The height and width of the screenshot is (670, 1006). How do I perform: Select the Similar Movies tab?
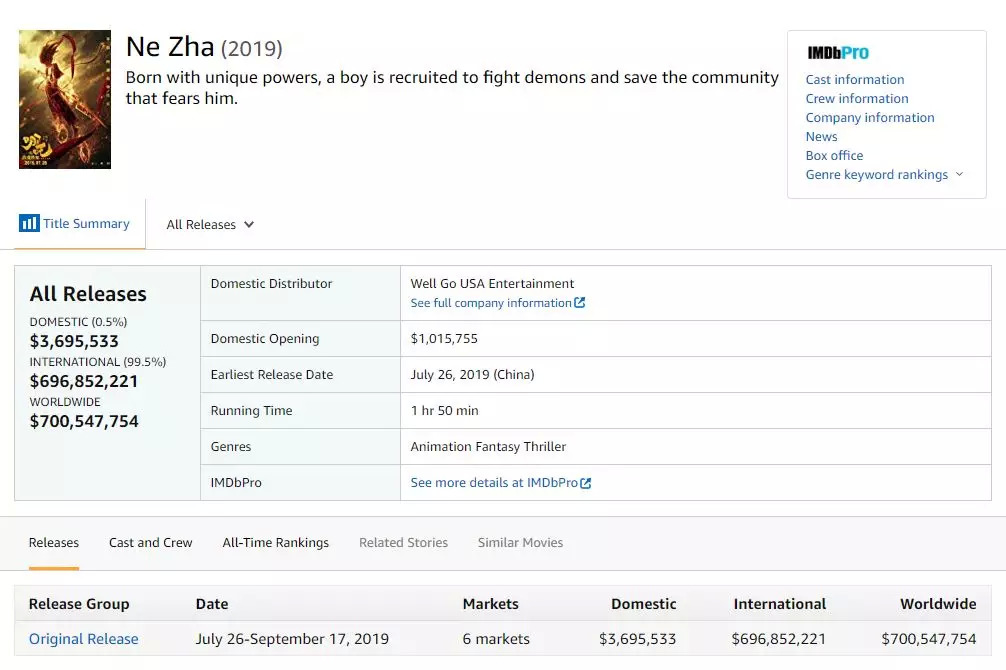[520, 543]
